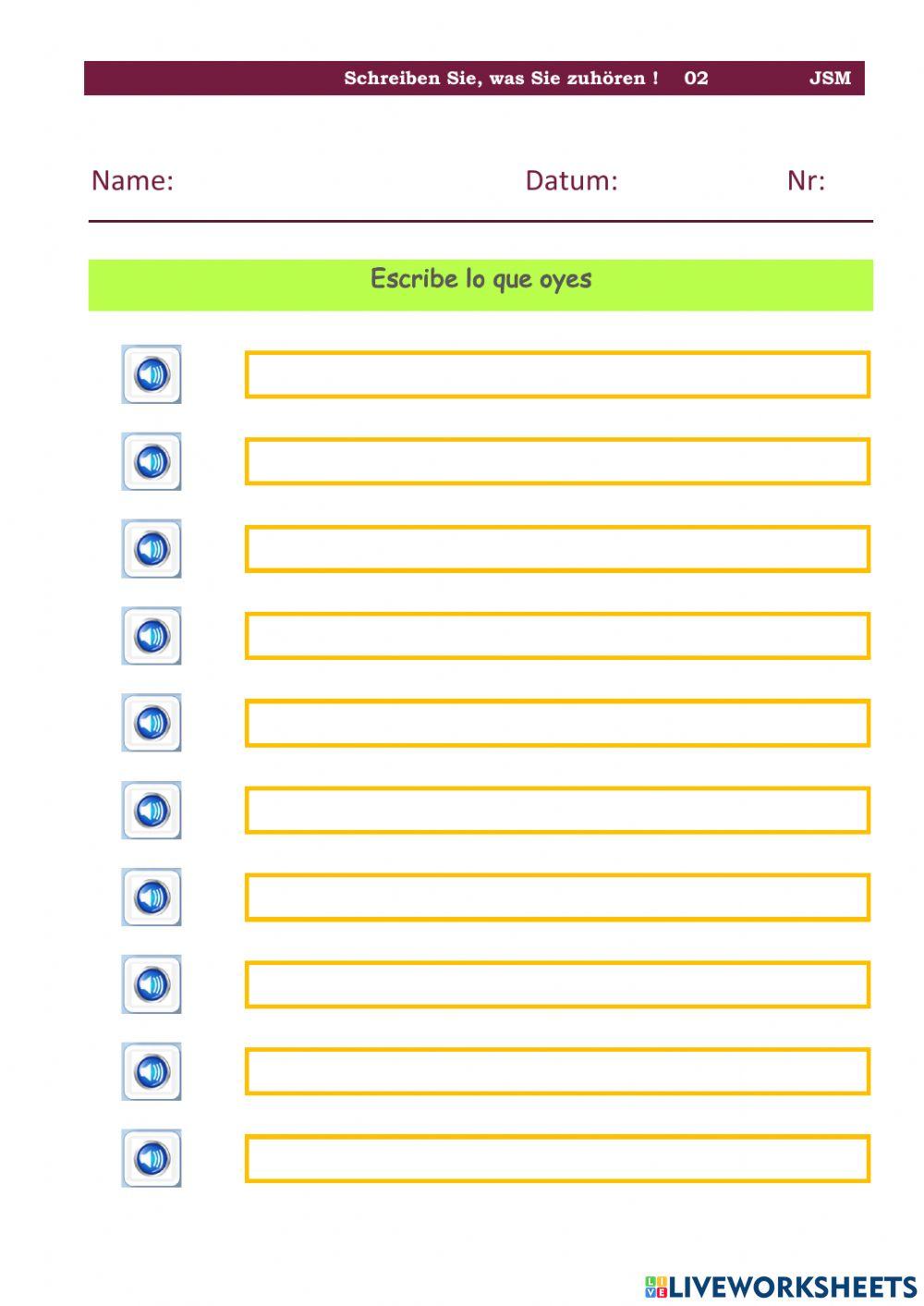Screen dimensions: 924x1306
Task: Play the first audio speaker icon
Action: point(152,374)
